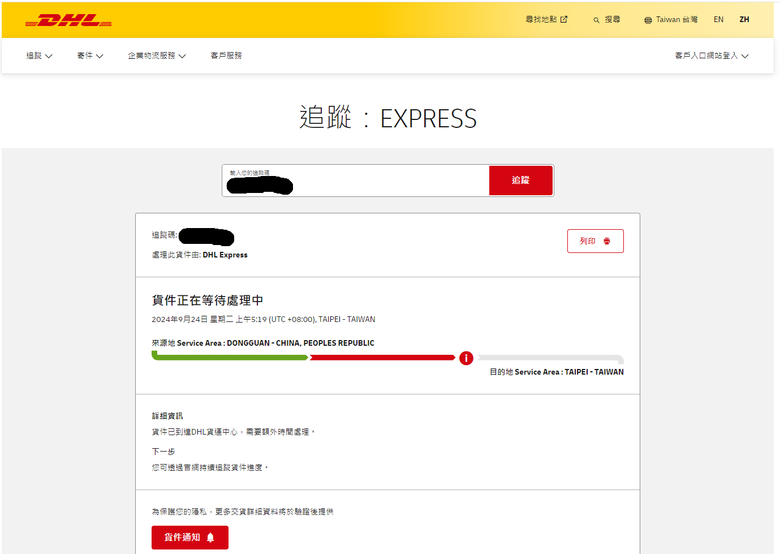The image size is (780, 554).
Task: Expand the 追蹤 navigation menu
Action: point(39,56)
